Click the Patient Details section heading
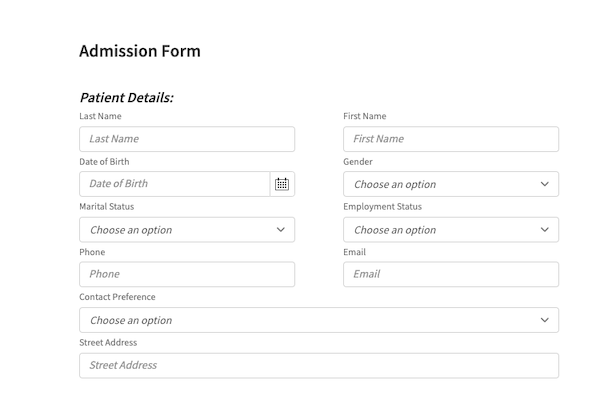 [126, 98]
